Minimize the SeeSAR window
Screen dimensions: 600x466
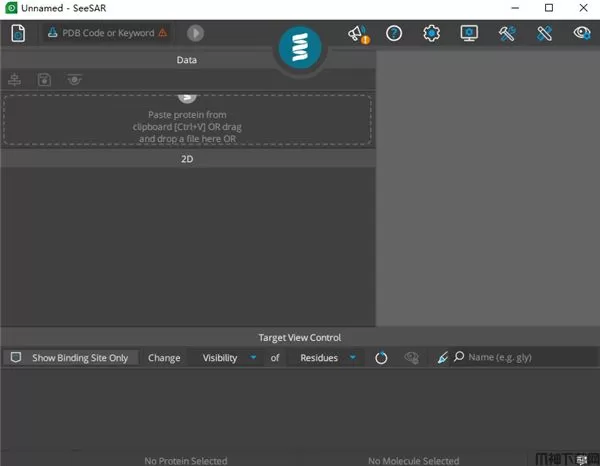(515, 8)
